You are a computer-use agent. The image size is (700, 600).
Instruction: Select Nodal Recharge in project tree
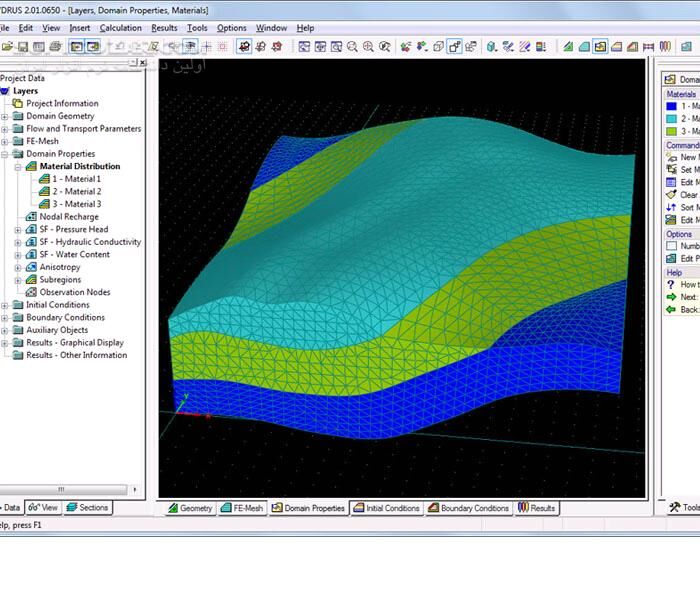pos(68,217)
